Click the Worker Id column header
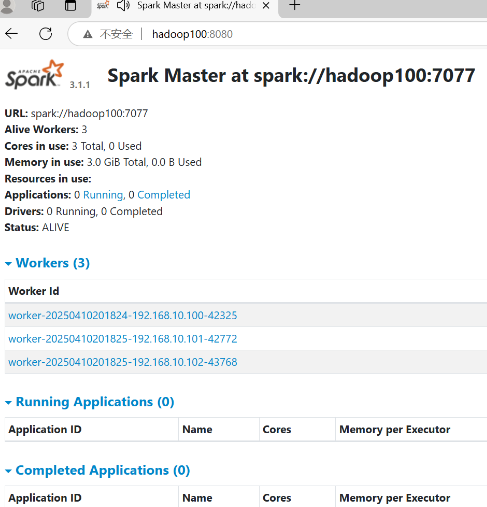Viewport: 487px width, 507px height. pyautogui.click(x=34, y=291)
